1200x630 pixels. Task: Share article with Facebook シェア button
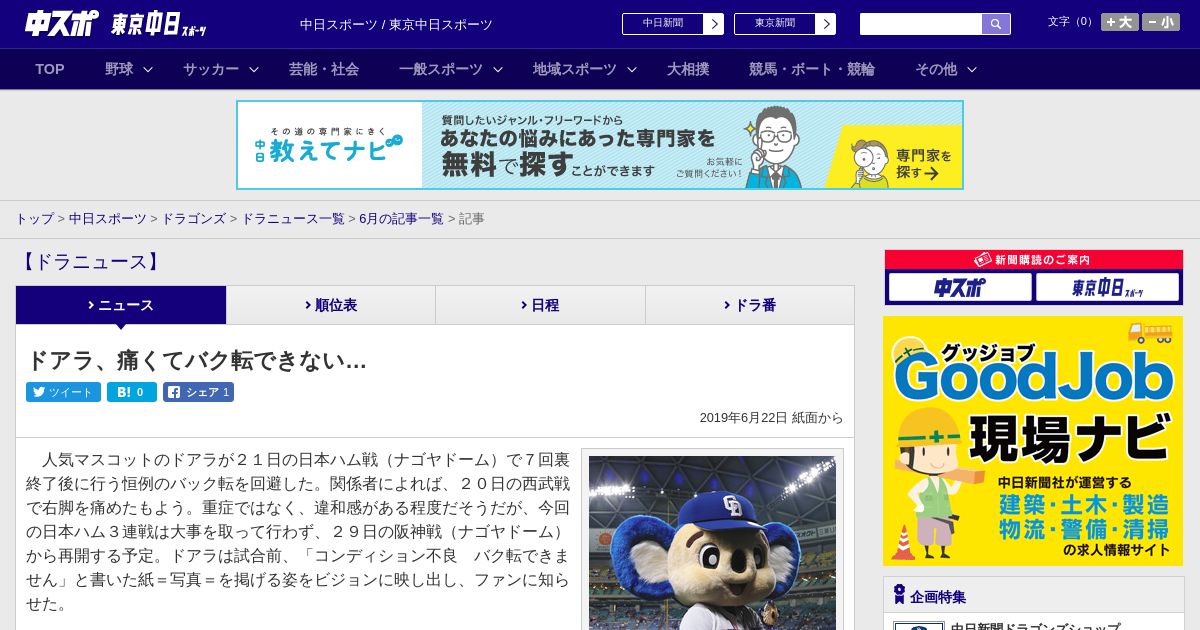point(198,392)
